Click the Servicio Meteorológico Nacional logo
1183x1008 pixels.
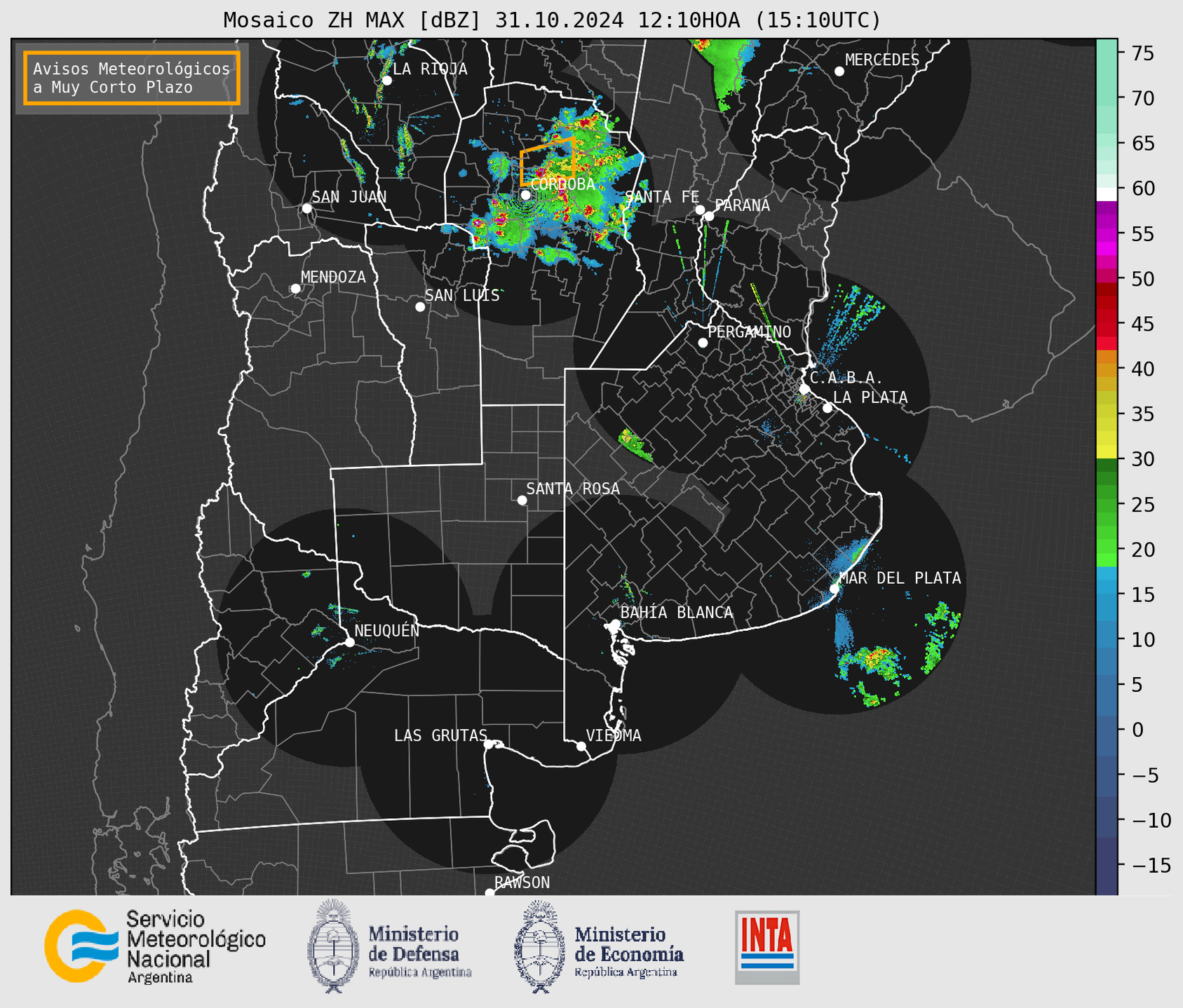pyautogui.click(x=155, y=946)
